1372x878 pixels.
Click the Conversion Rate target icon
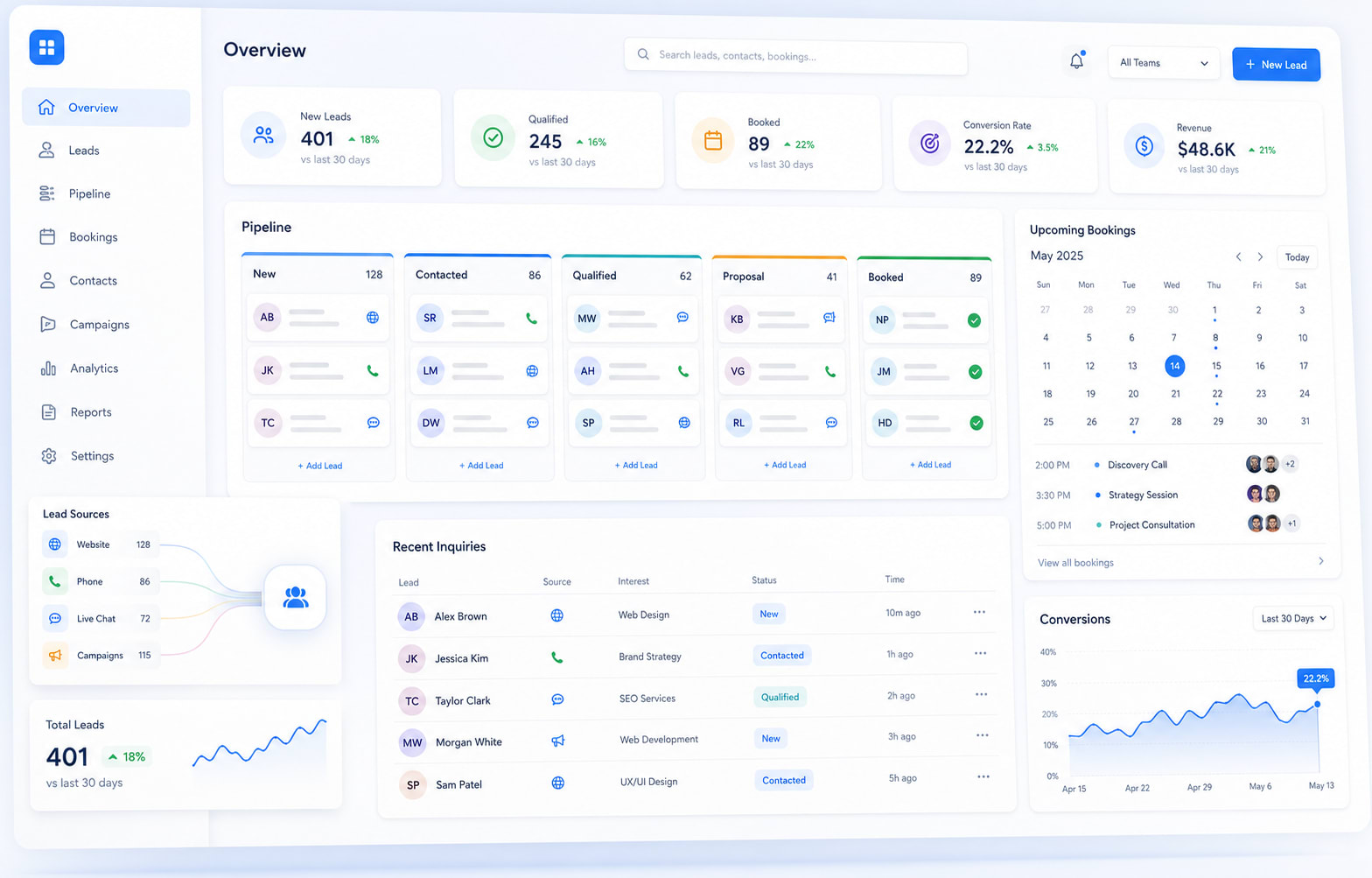click(929, 143)
